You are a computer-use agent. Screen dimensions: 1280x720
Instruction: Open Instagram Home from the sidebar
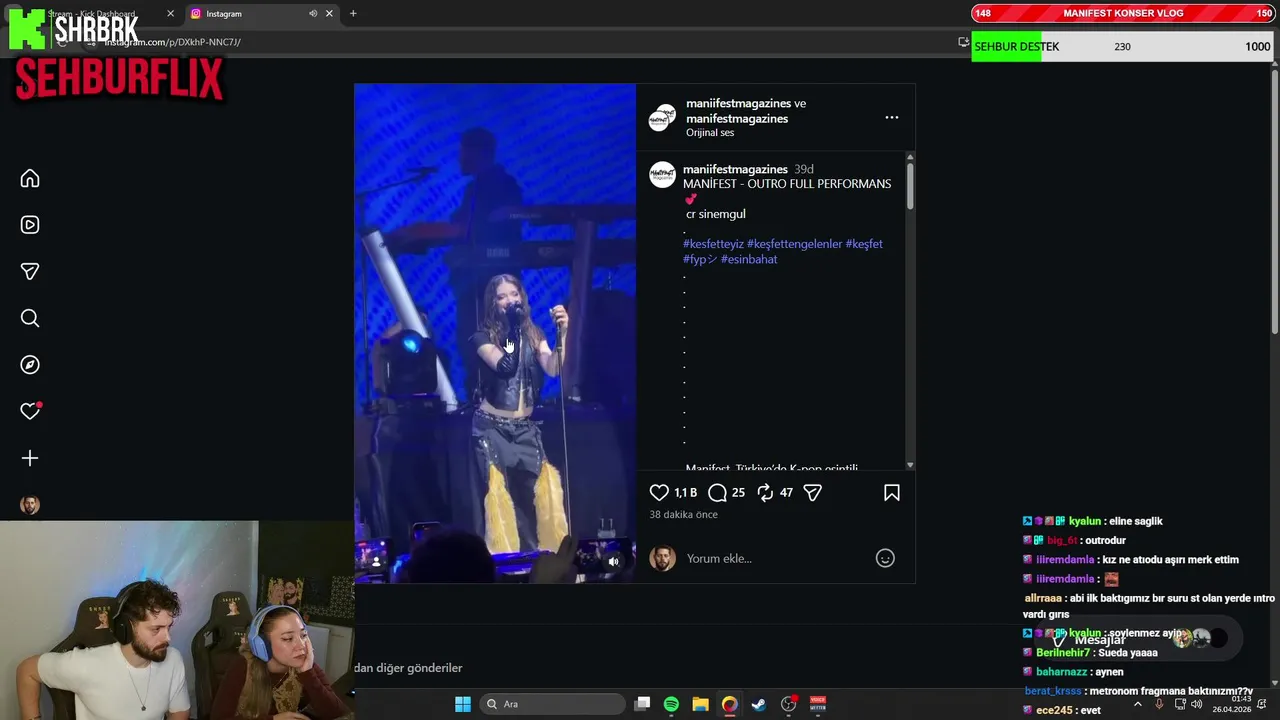pyautogui.click(x=30, y=178)
